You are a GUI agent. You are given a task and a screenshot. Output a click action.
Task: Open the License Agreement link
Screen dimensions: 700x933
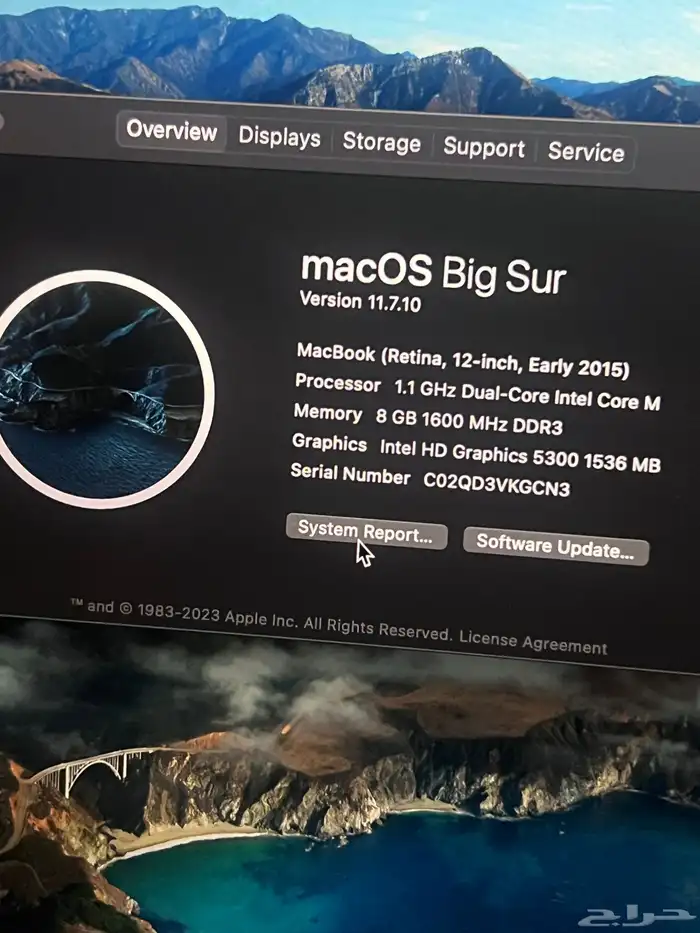pyautogui.click(x=533, y=642)
